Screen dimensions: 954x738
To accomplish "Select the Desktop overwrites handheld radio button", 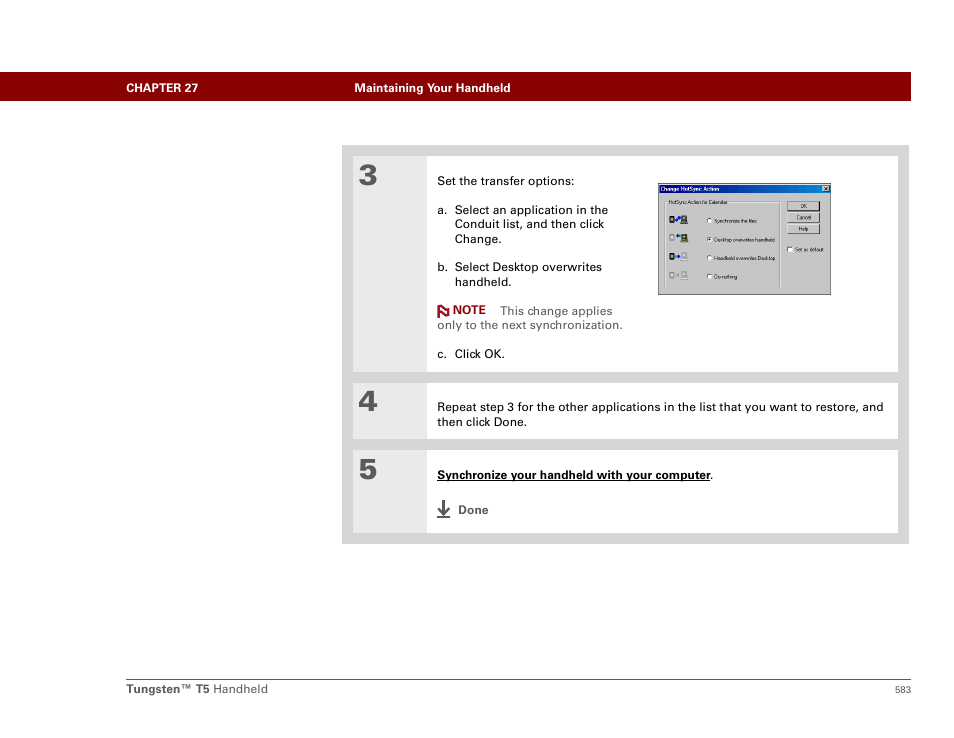I will pyautogui.click(x=709, y=240).
